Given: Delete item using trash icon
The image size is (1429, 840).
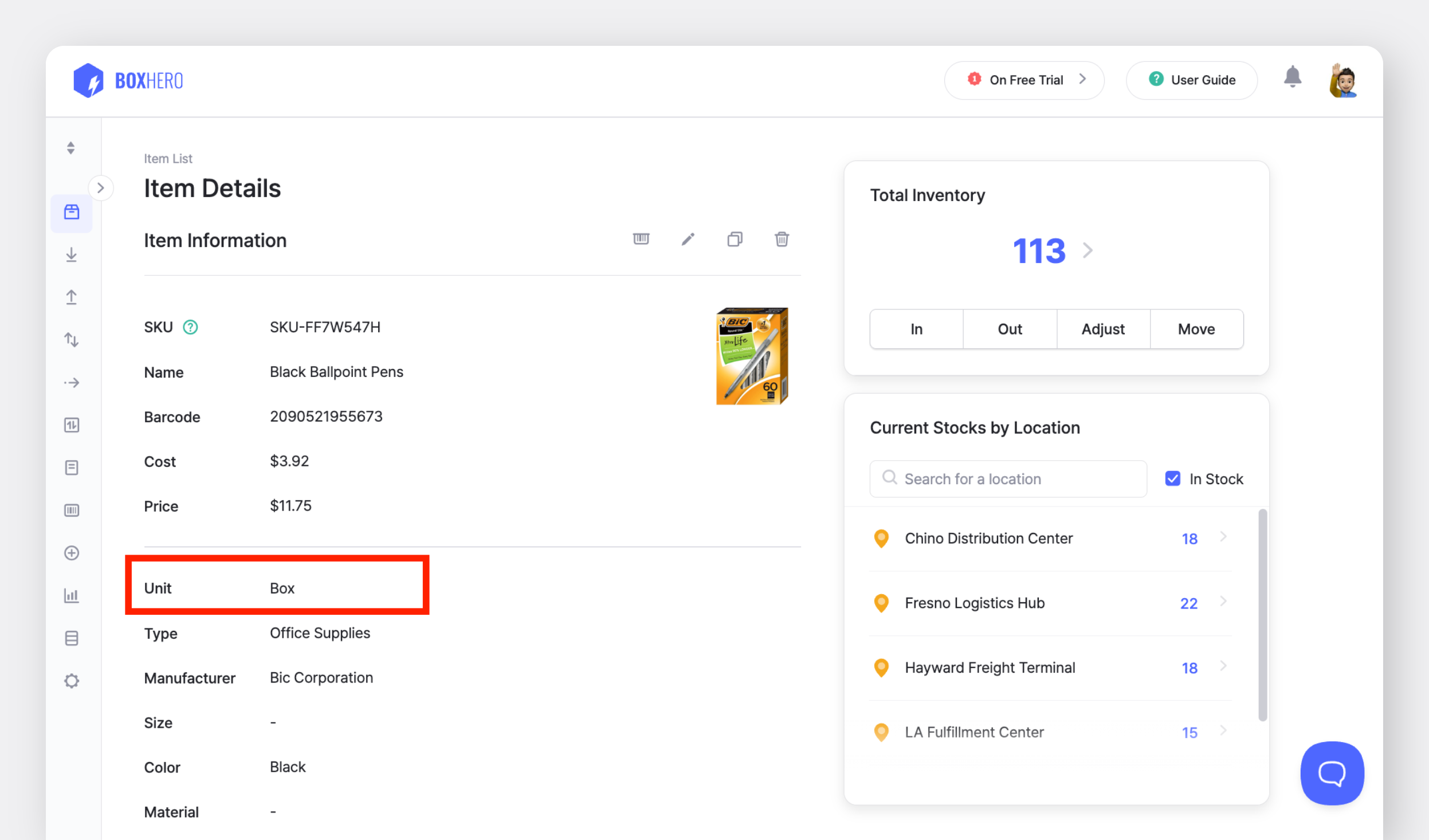Looking at the screenshot, I should (782, 239).
